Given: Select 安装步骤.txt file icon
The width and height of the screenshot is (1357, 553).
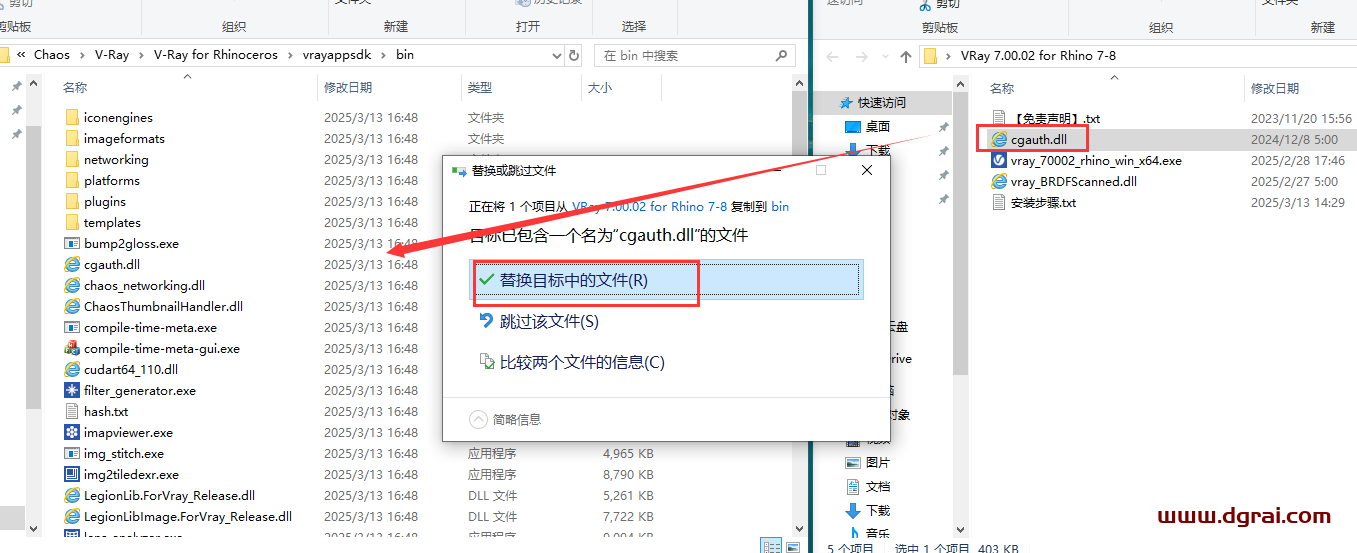Looking at the screenshot, I should coord(999,202).
